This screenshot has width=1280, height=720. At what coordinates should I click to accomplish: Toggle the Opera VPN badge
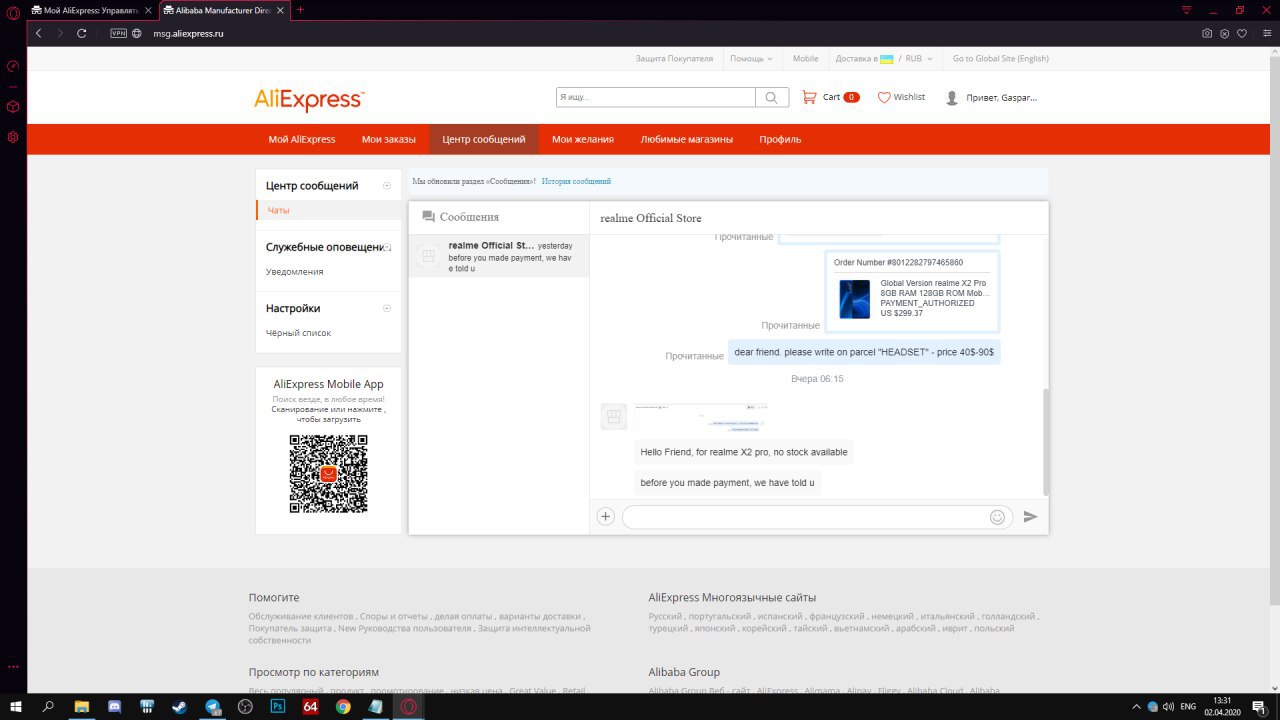[118, 33]
